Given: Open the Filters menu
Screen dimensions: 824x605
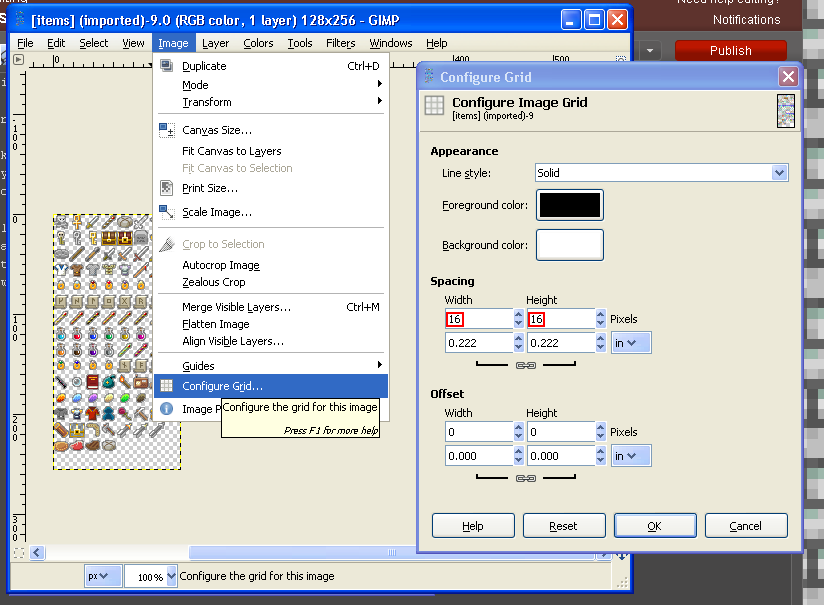Looking at the screenshot, I should point(341,43).
